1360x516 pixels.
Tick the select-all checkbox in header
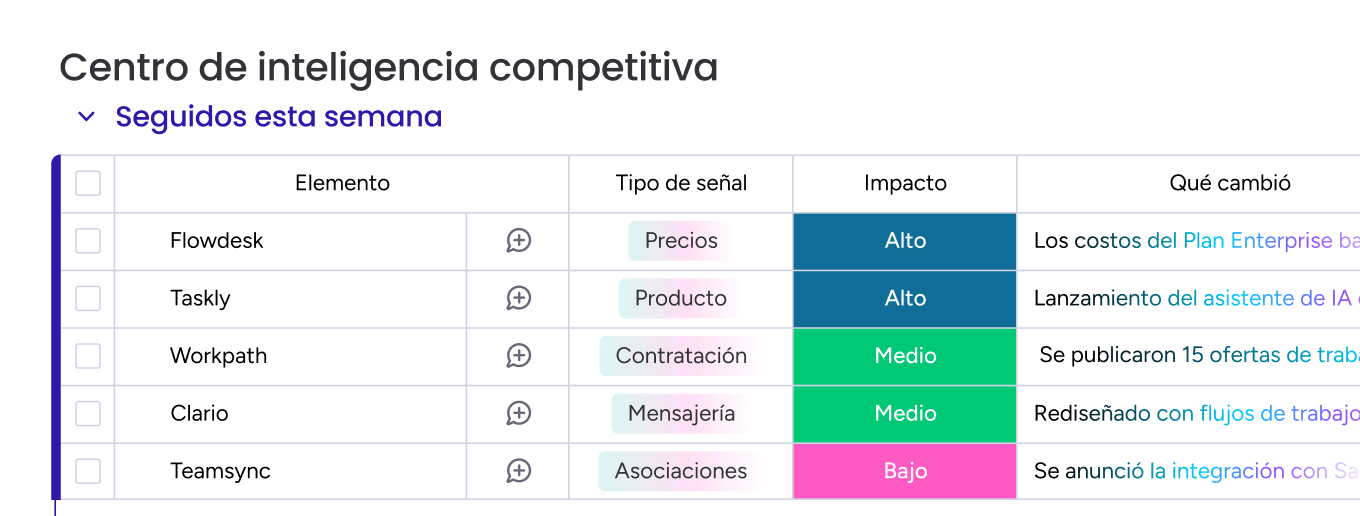(88, 183)
